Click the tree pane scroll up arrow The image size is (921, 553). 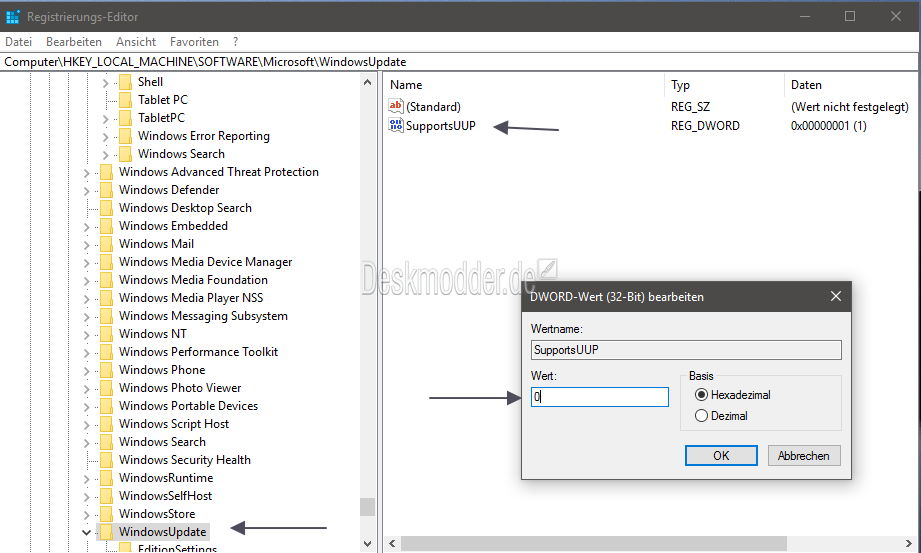[367, 82]
